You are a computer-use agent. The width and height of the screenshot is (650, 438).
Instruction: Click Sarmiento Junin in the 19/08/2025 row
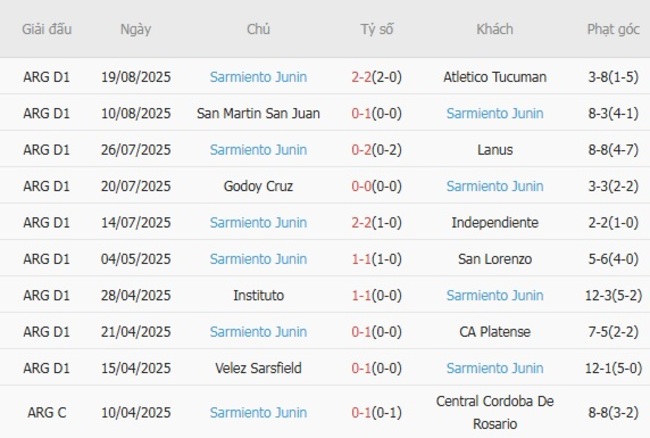pyautogui.click(x=258, y=76)
